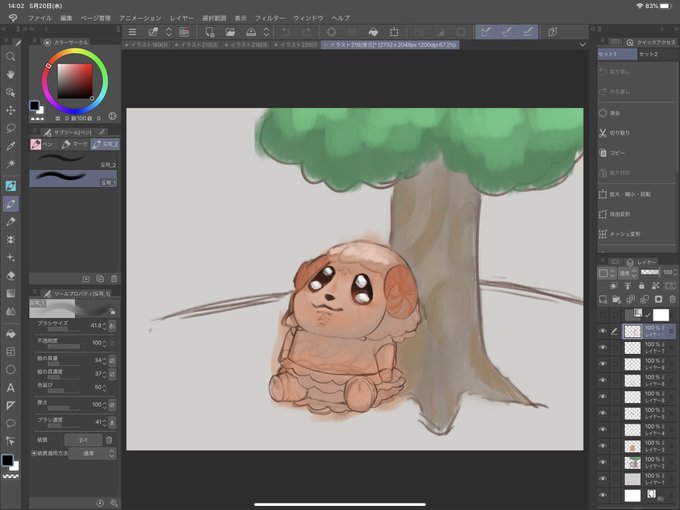The height and width of the screenshot is (510, 680).
Task: Hide レイヤー4 using its eye icon
Action: [x=602, y=430]
